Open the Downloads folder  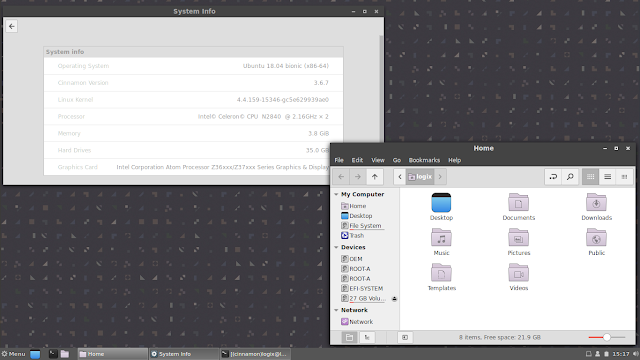pos(596,207)
